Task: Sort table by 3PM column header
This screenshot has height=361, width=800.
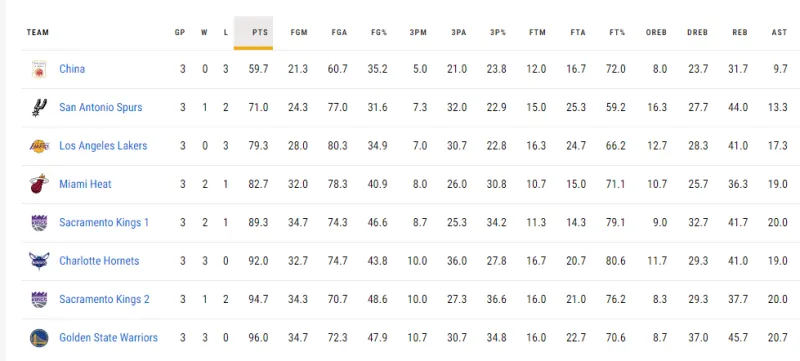Action: [x=418, y=33]
